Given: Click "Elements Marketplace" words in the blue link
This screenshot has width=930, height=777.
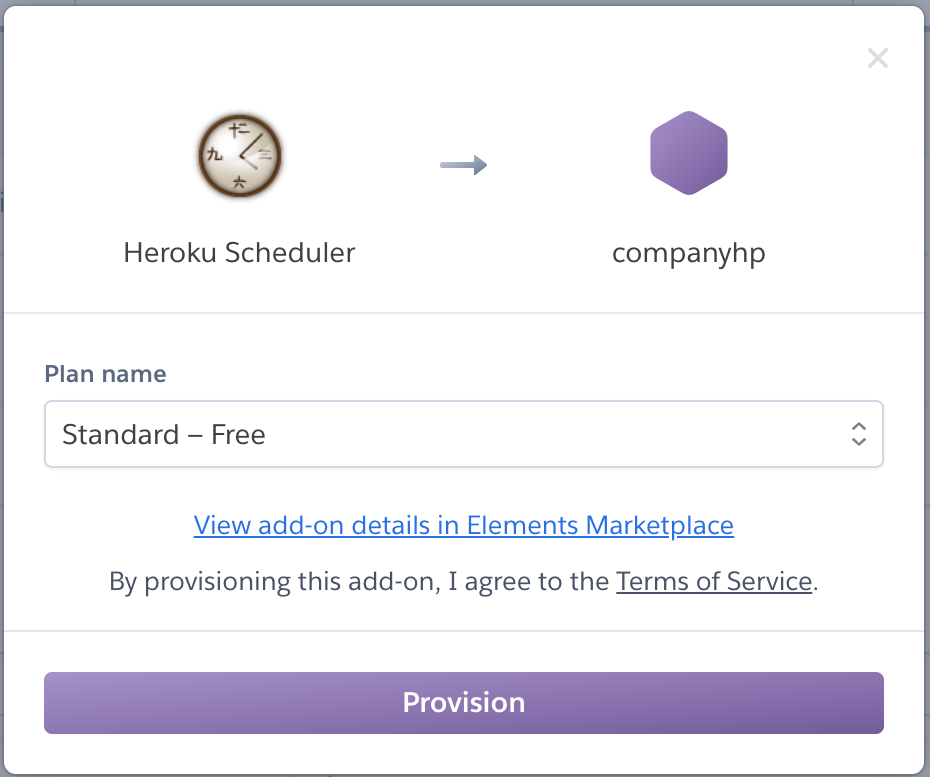Looking at the screenshot, I should click(x=600, y=526).
